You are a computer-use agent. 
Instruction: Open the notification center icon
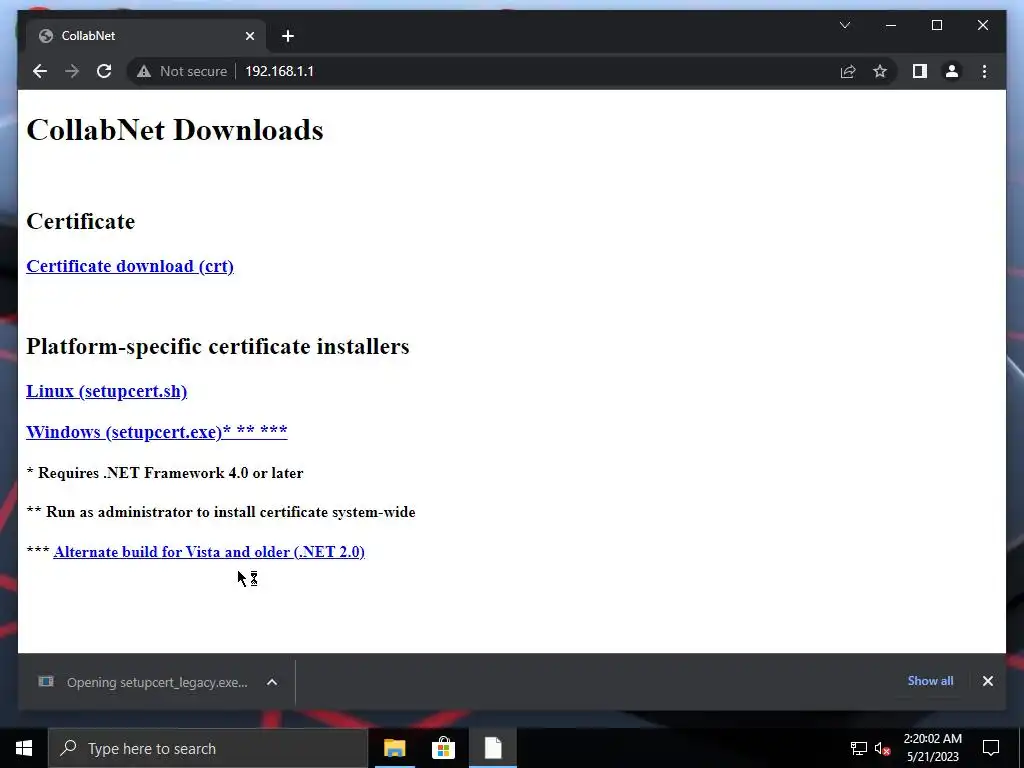(991, 748)
